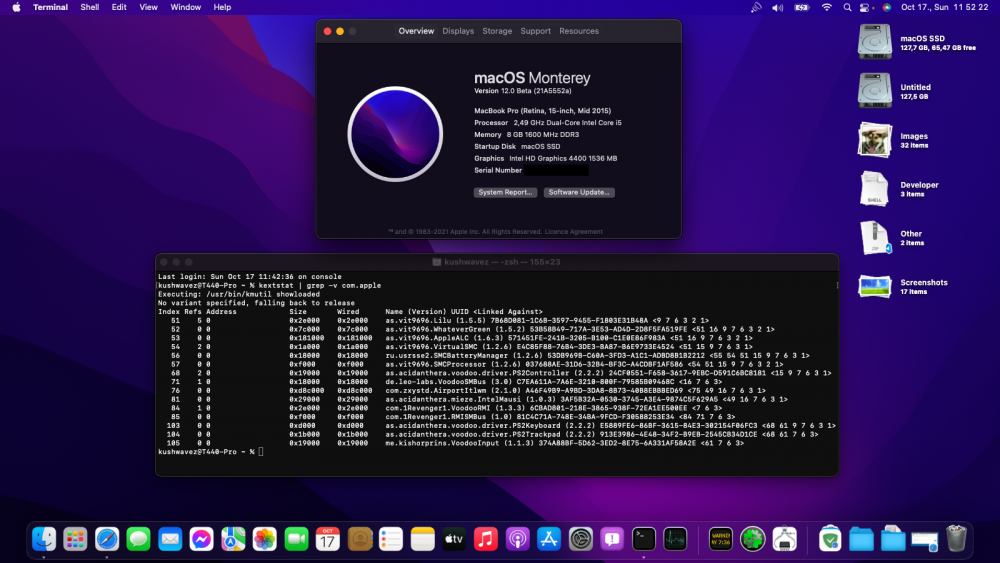Click the macOS Monterey logo image

[x=395, y=134]
